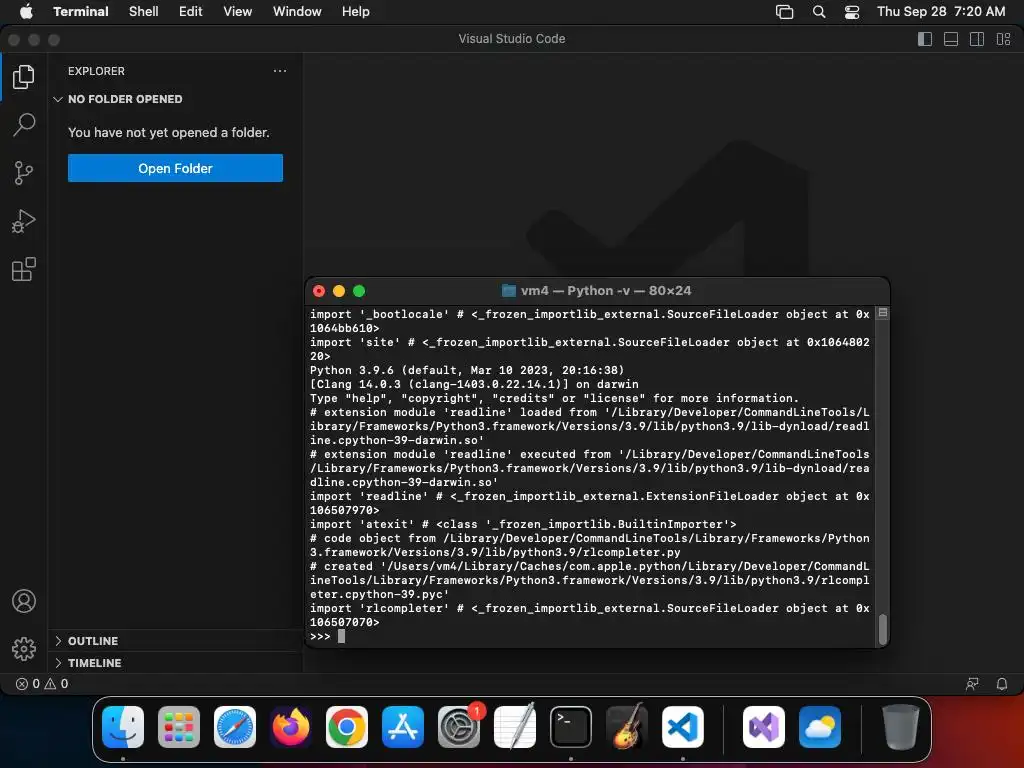Viewport: 1024px width, 768px height.
Task: Open the Search view in activity bar
Action: click(24, 125)
